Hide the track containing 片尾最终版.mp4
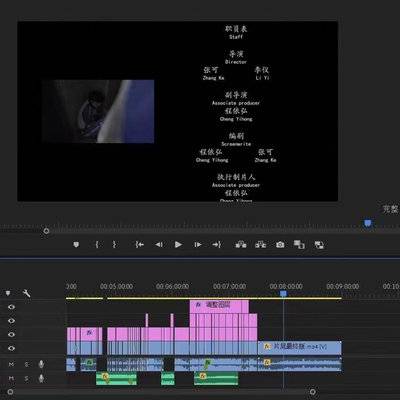400x400 pixels. pyautogui.click(x=11, y=348)
